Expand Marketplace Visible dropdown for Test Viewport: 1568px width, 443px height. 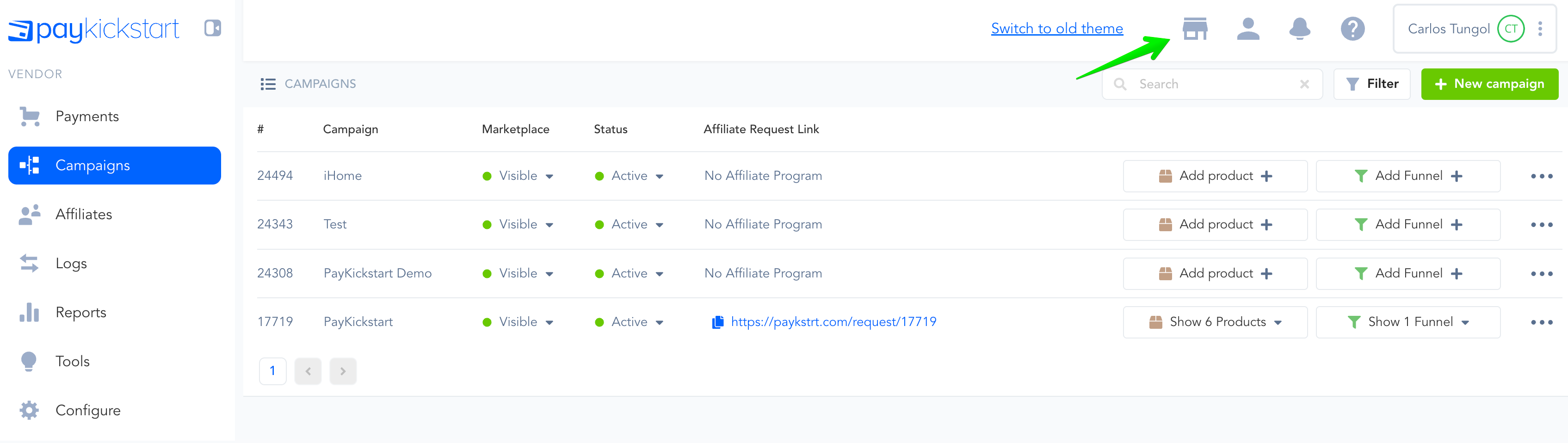point(518,225)
